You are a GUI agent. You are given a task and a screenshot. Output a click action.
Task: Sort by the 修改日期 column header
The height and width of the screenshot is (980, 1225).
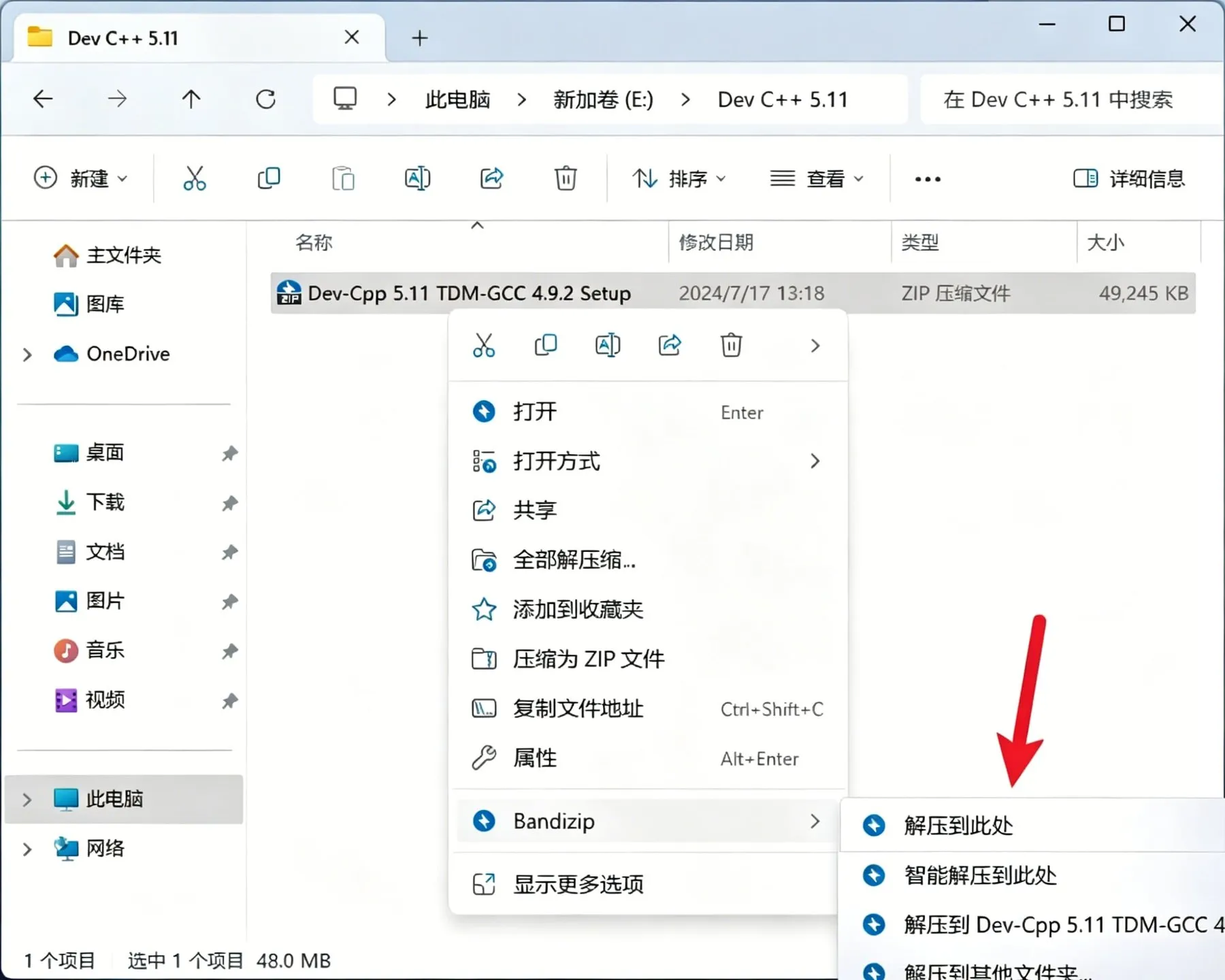(x=780, y=242)
